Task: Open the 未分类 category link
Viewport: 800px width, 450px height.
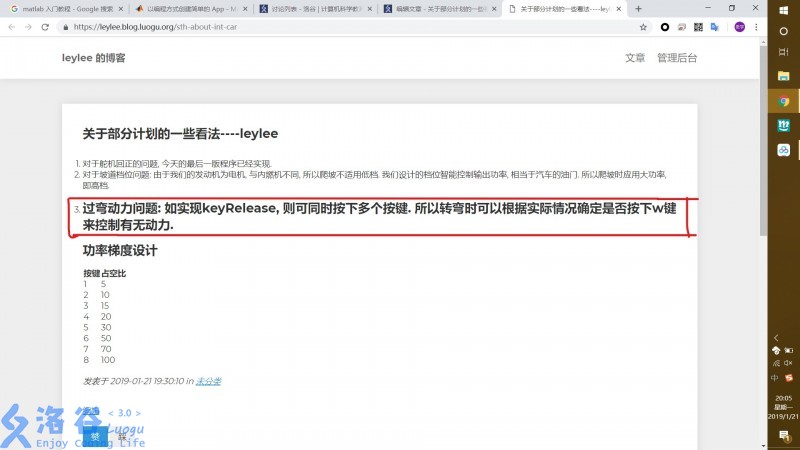Action: [208, 381]
